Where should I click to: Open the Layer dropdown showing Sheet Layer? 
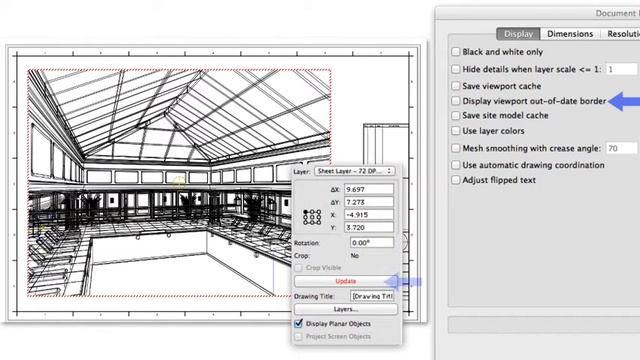click(x=354, y=171)
